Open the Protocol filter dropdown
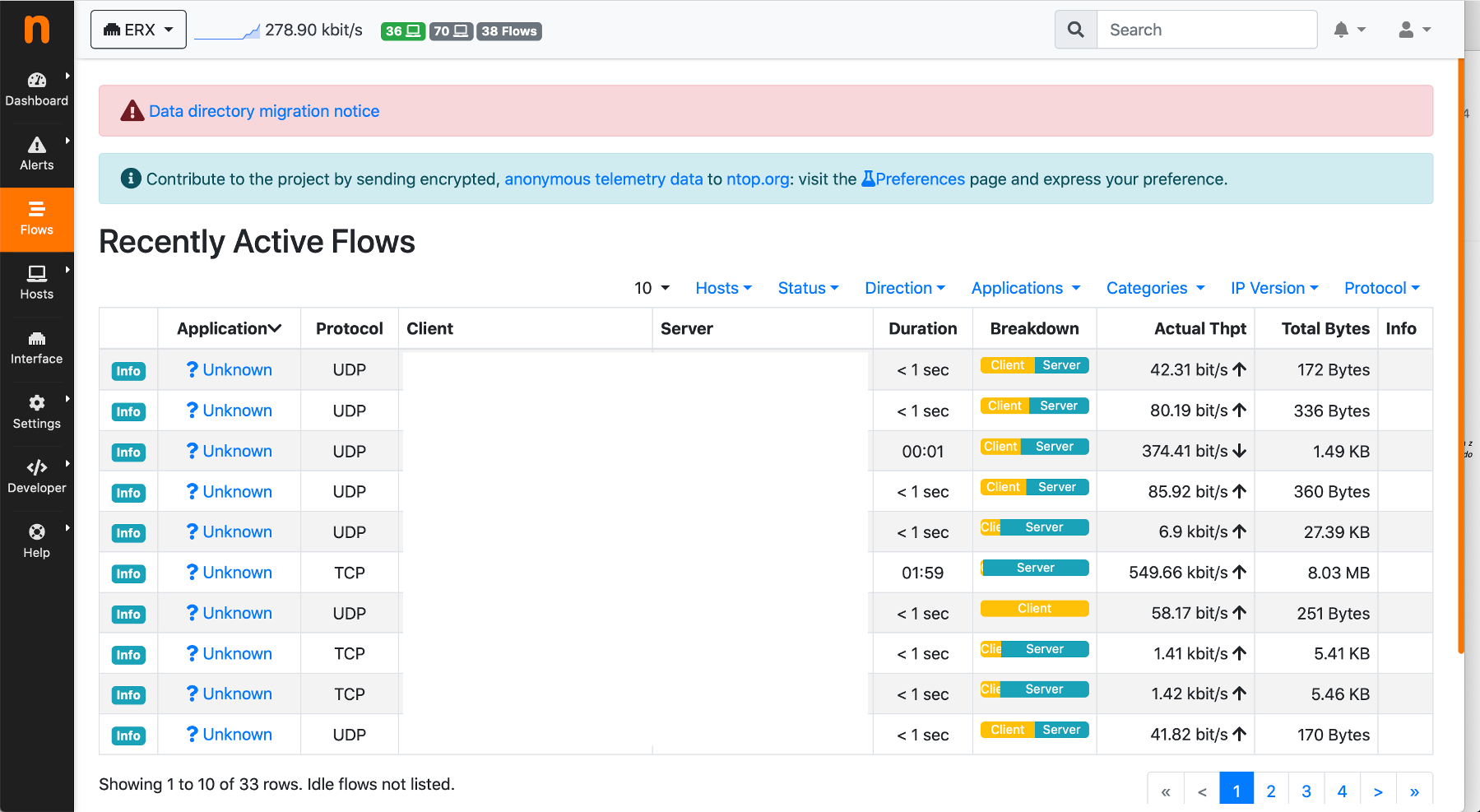Viewport: 1480px width, 812px height. point(1380,288)
